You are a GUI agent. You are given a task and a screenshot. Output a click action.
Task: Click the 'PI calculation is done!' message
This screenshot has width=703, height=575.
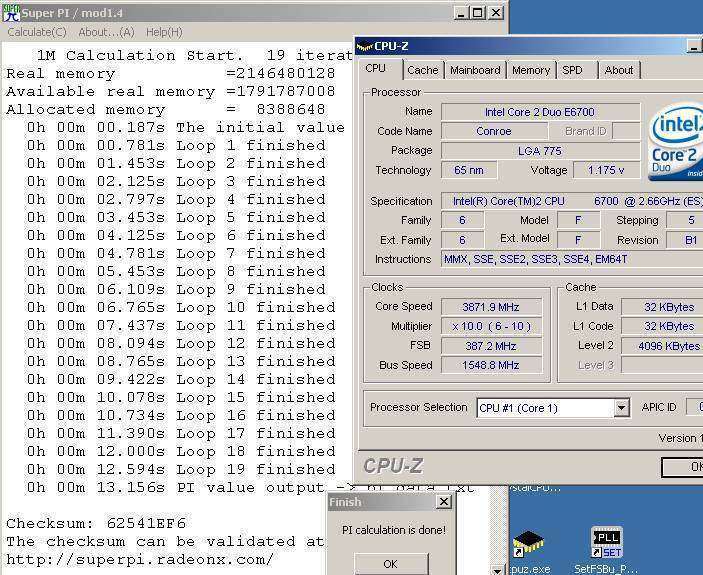point(394,530)
